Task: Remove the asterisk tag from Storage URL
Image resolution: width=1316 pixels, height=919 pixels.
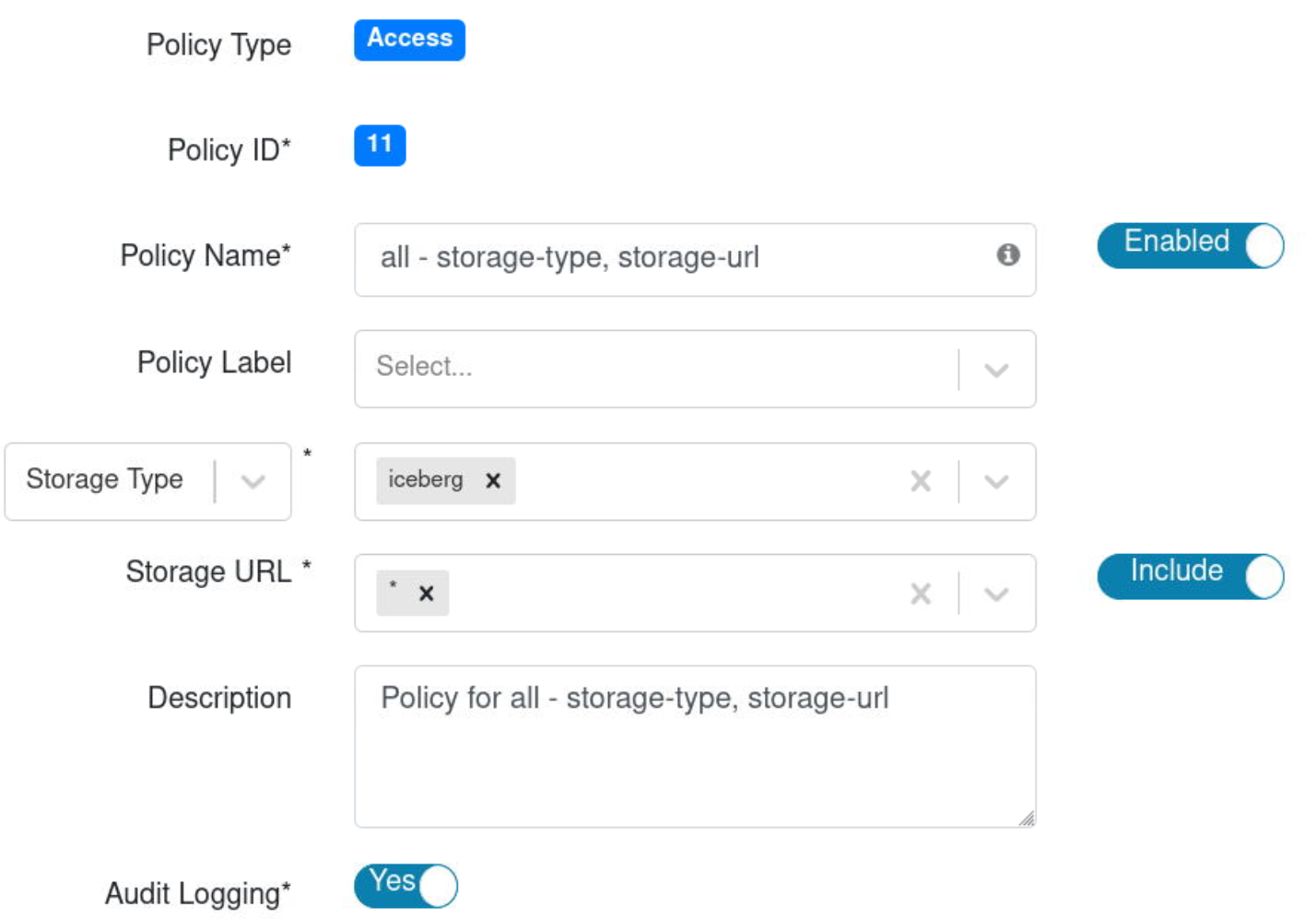Action: 426,594
